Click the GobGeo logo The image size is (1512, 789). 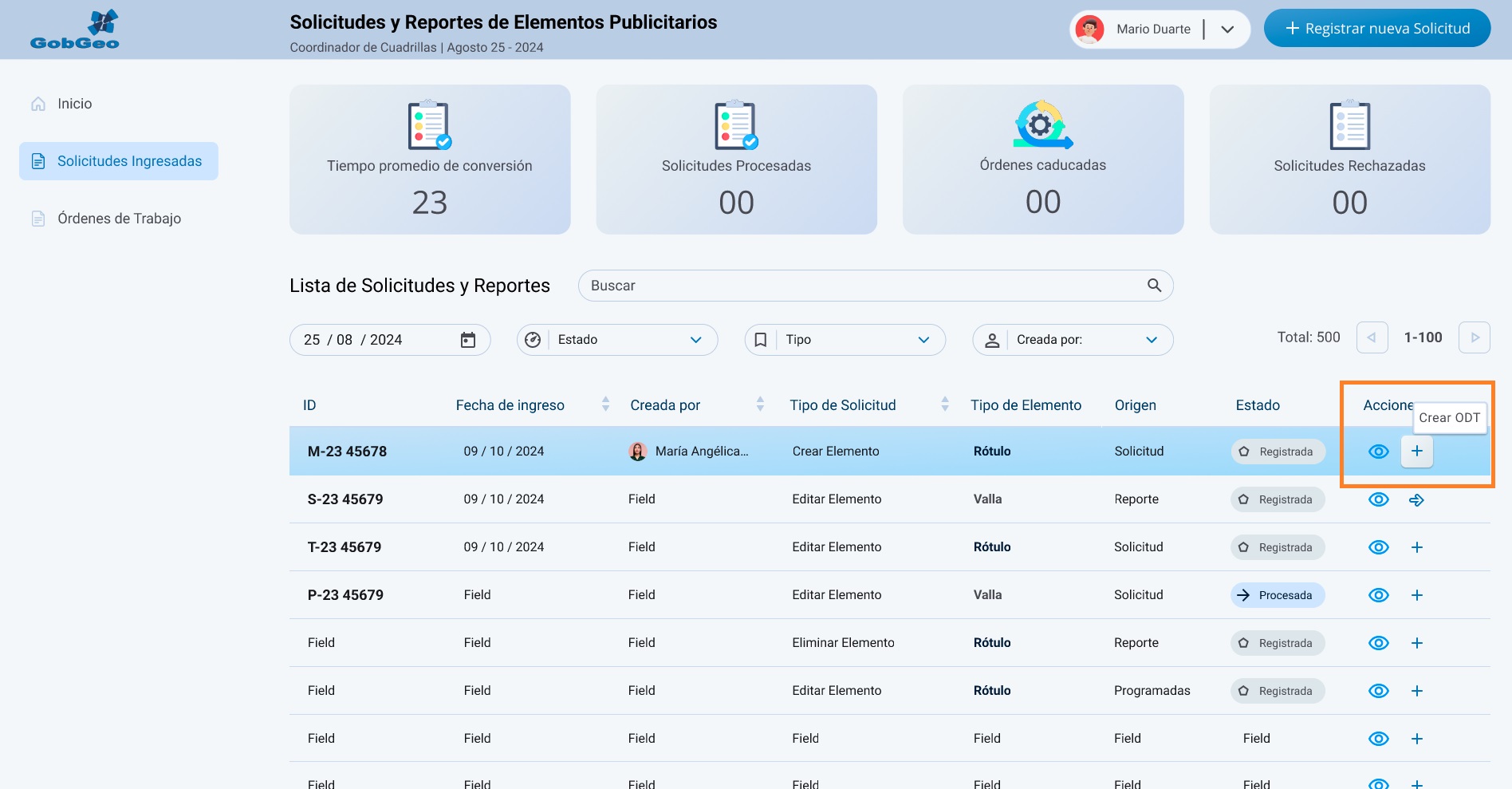[x=74, y=30]
